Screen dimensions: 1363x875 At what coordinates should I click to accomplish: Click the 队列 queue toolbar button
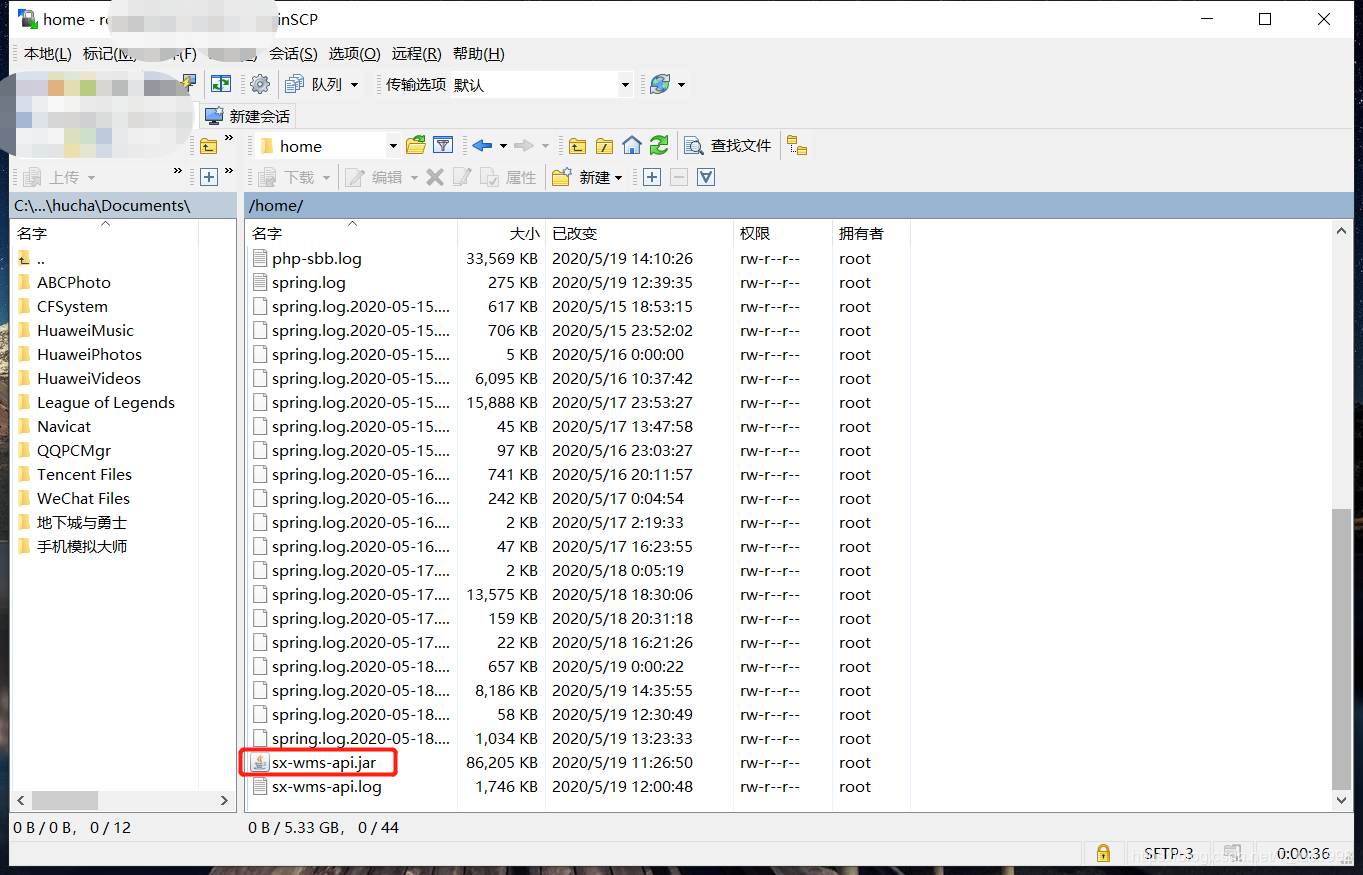[x=314, y=85]
